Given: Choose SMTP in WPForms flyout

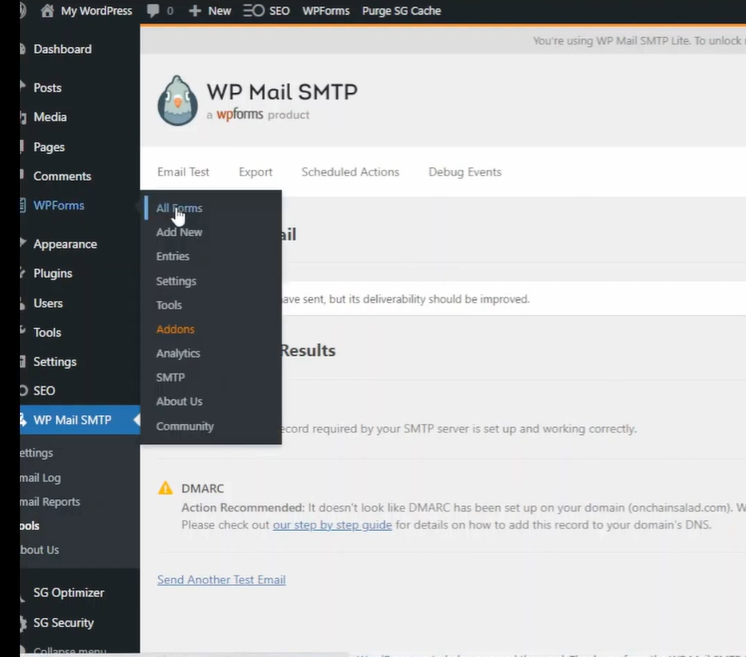Looking at the screenshot, I should [x=170, y=378].
